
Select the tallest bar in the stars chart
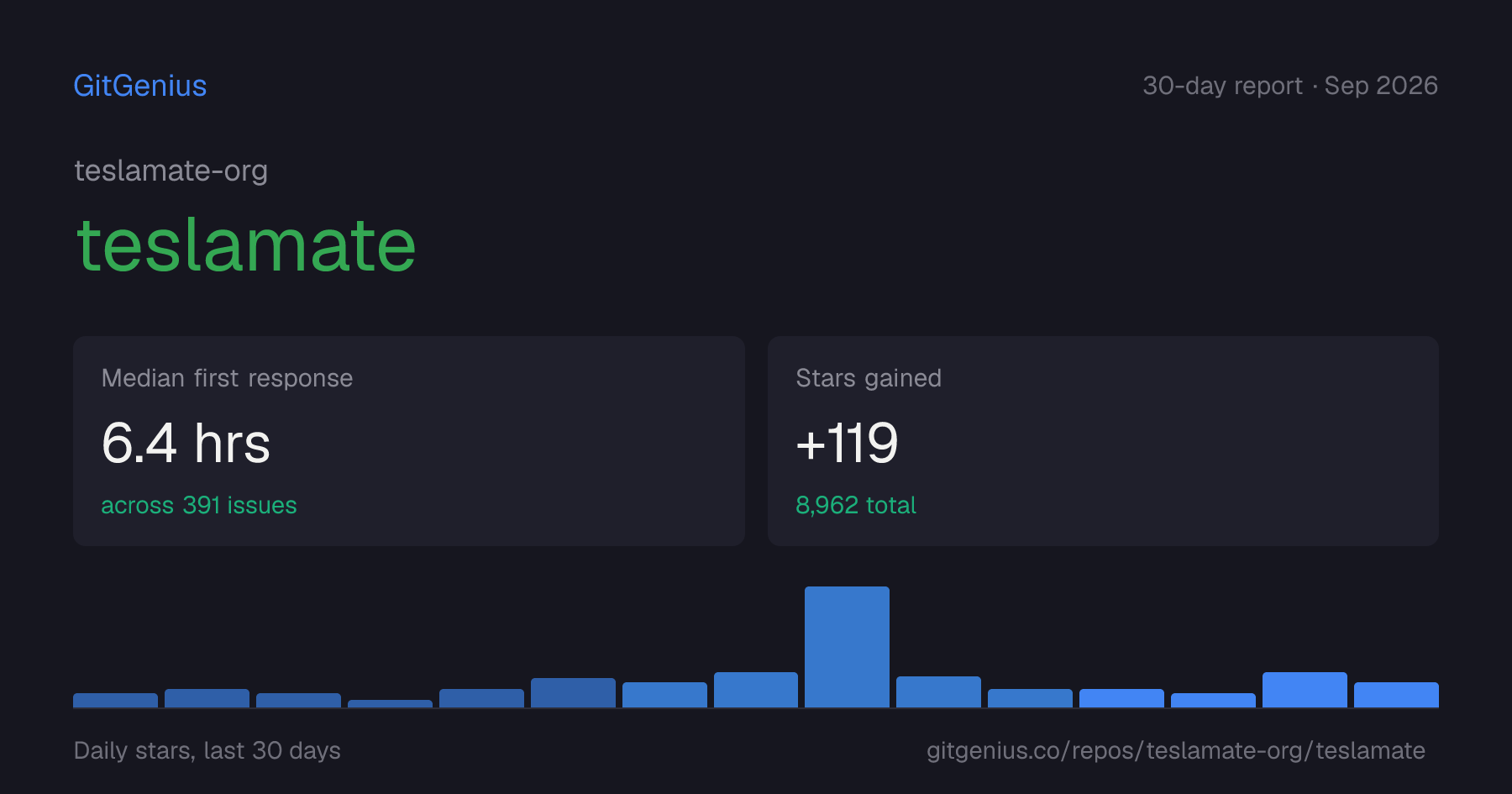(847, 647)
